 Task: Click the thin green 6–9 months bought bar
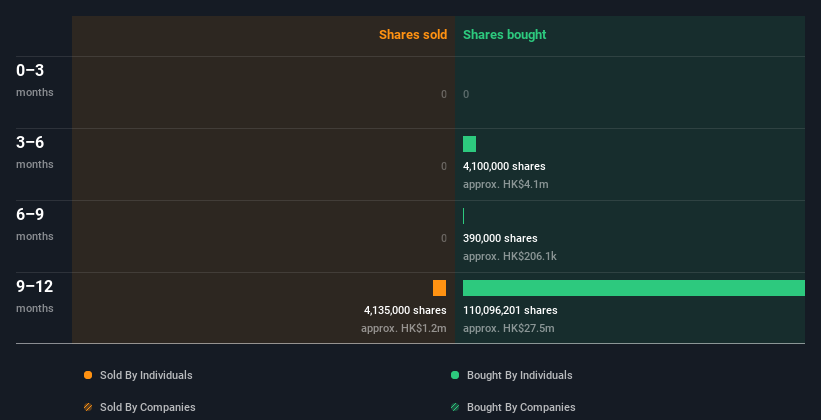(x=463, y=216)
